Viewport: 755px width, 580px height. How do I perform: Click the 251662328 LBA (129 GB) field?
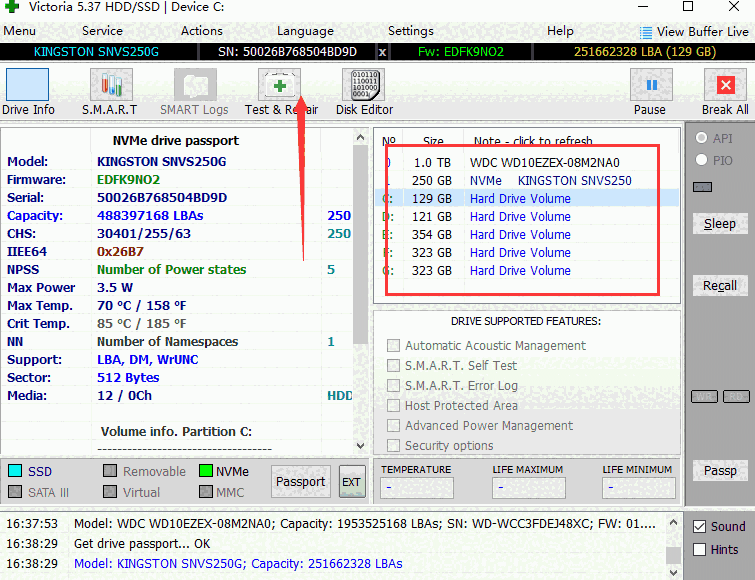(x=645, y=52)
